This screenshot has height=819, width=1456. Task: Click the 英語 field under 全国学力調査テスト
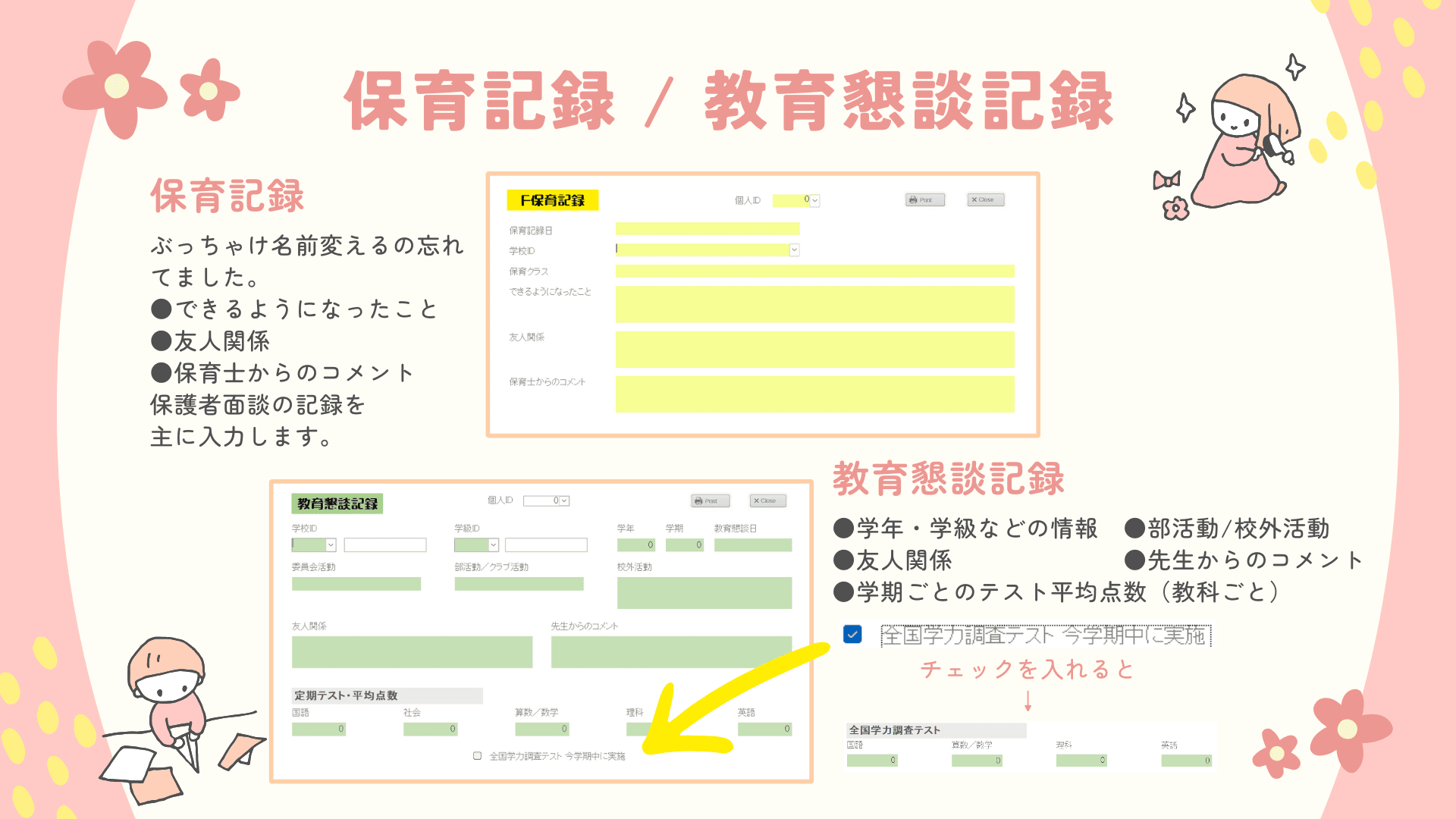click(1187, 761)
